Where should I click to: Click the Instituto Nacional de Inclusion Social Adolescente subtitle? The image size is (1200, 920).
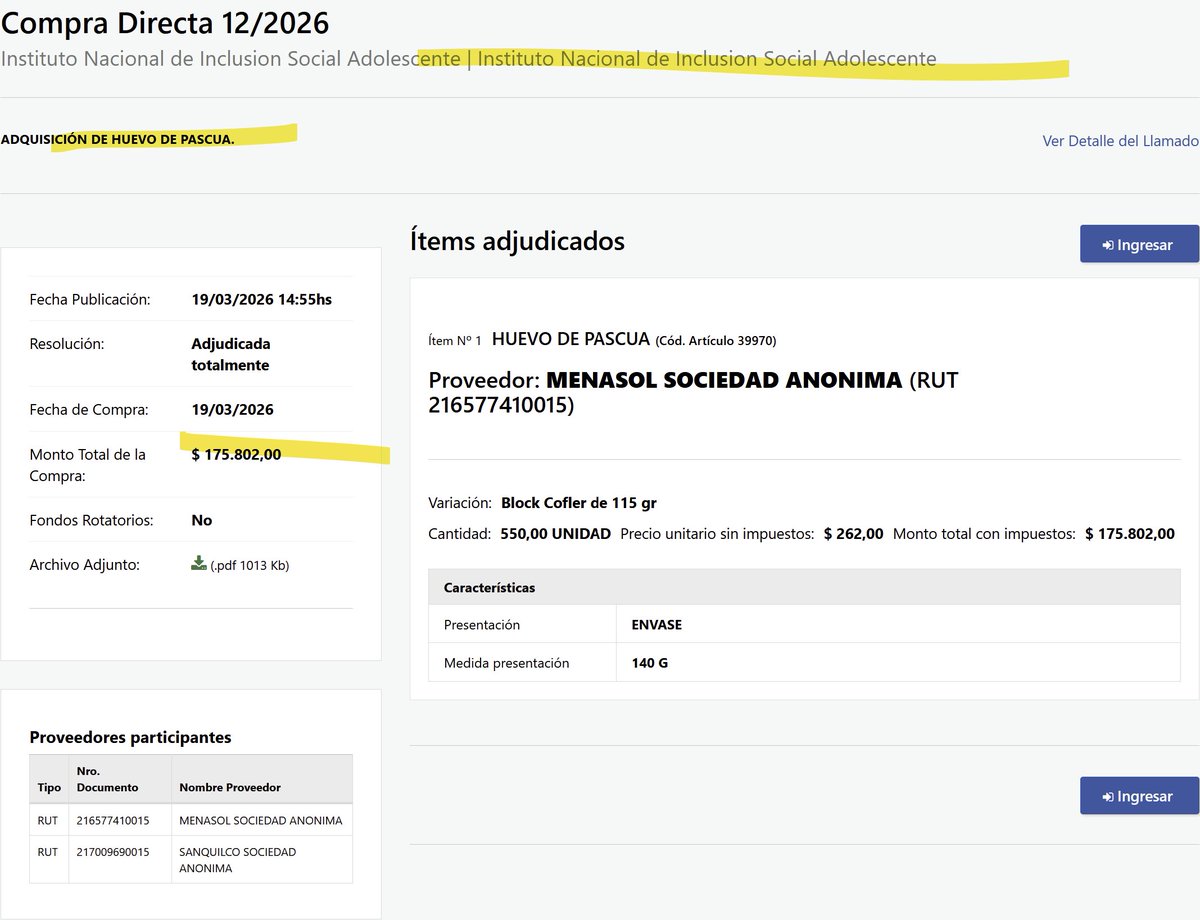[468, 58]
